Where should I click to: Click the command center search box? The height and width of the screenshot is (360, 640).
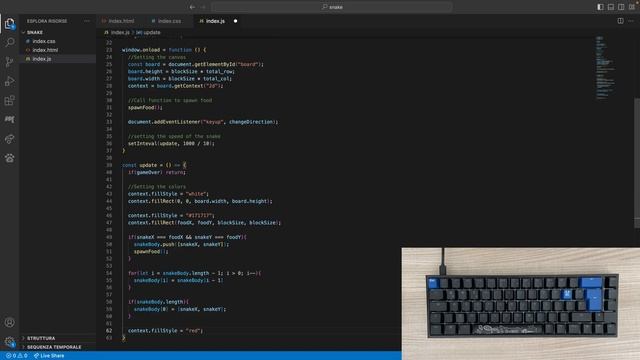[x=332, y=7]
